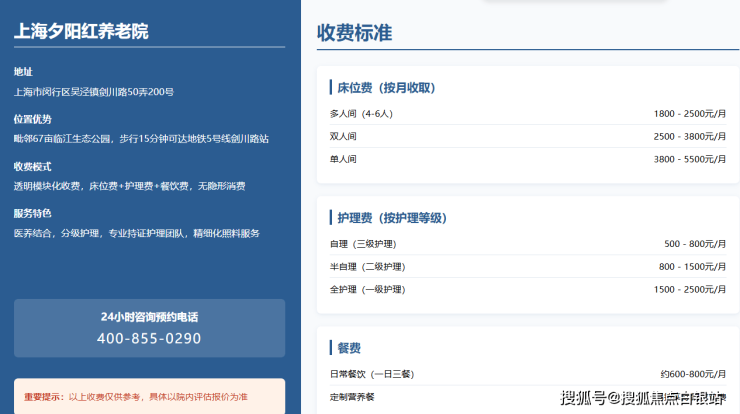The image size is (740, 414).
Task: Click the 重要提示 notice box
Action: pos(150,397)
